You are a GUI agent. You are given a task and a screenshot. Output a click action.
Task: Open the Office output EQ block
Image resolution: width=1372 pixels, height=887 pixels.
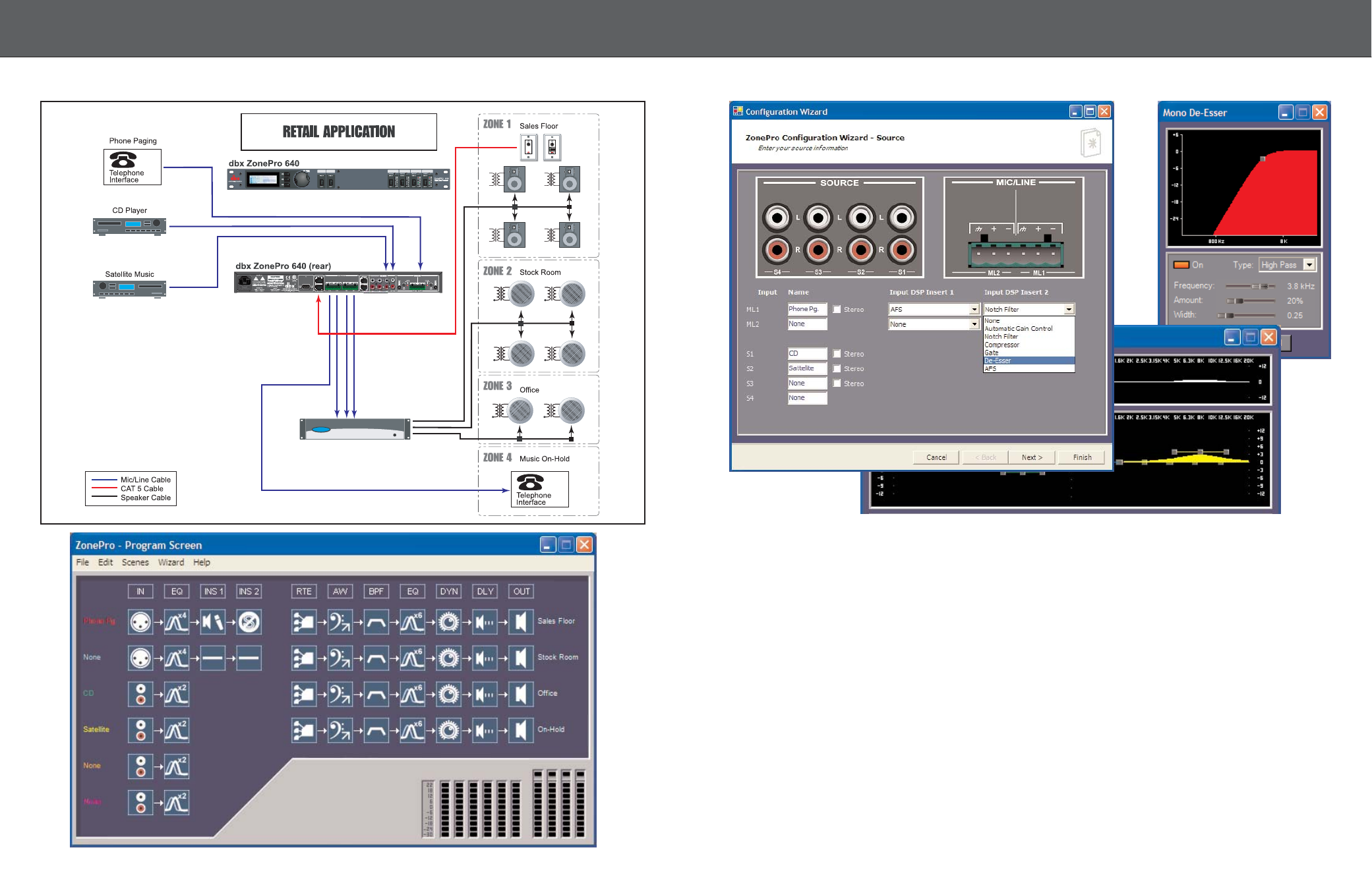click(x=413, y=694)
